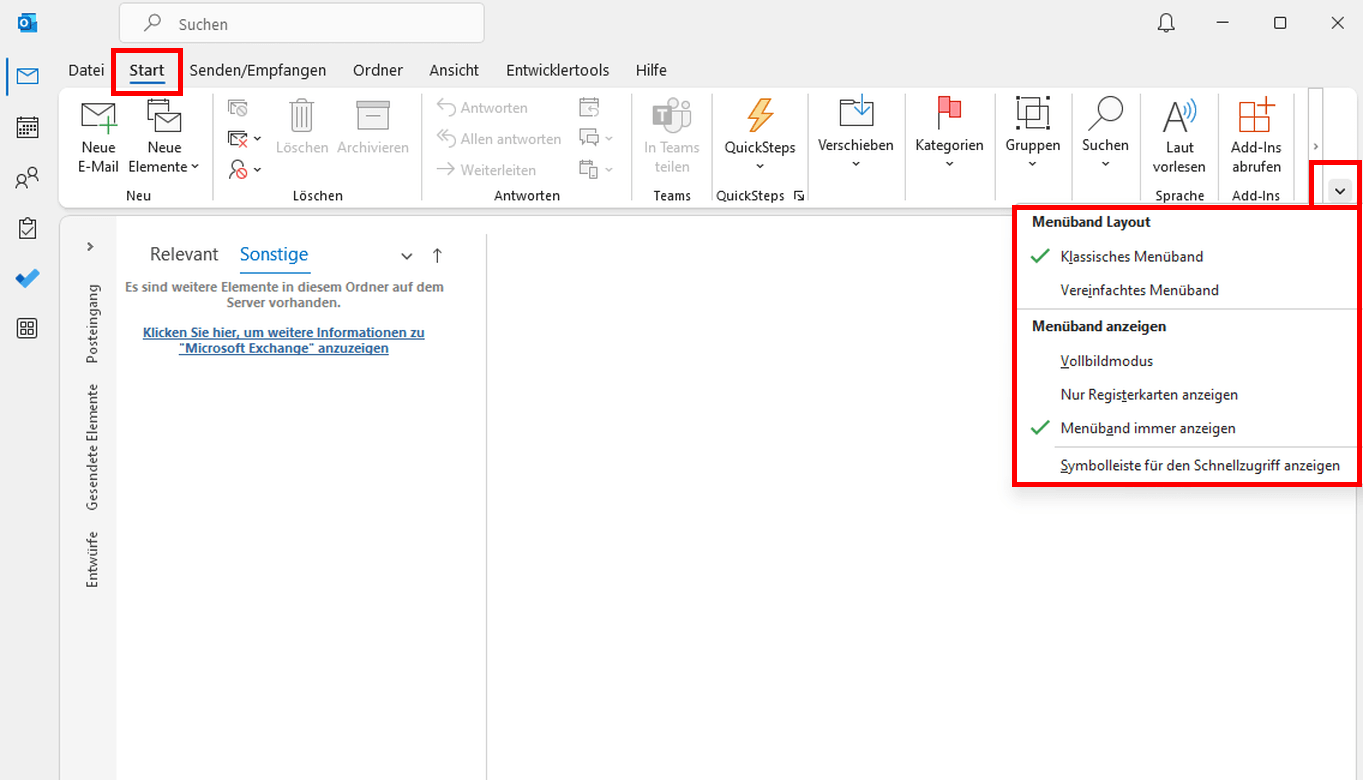Image resolution: width=1363 pixels, height=780 pixels.
Task: Expand the ribbon overflow arrow
Action: 1315,146
